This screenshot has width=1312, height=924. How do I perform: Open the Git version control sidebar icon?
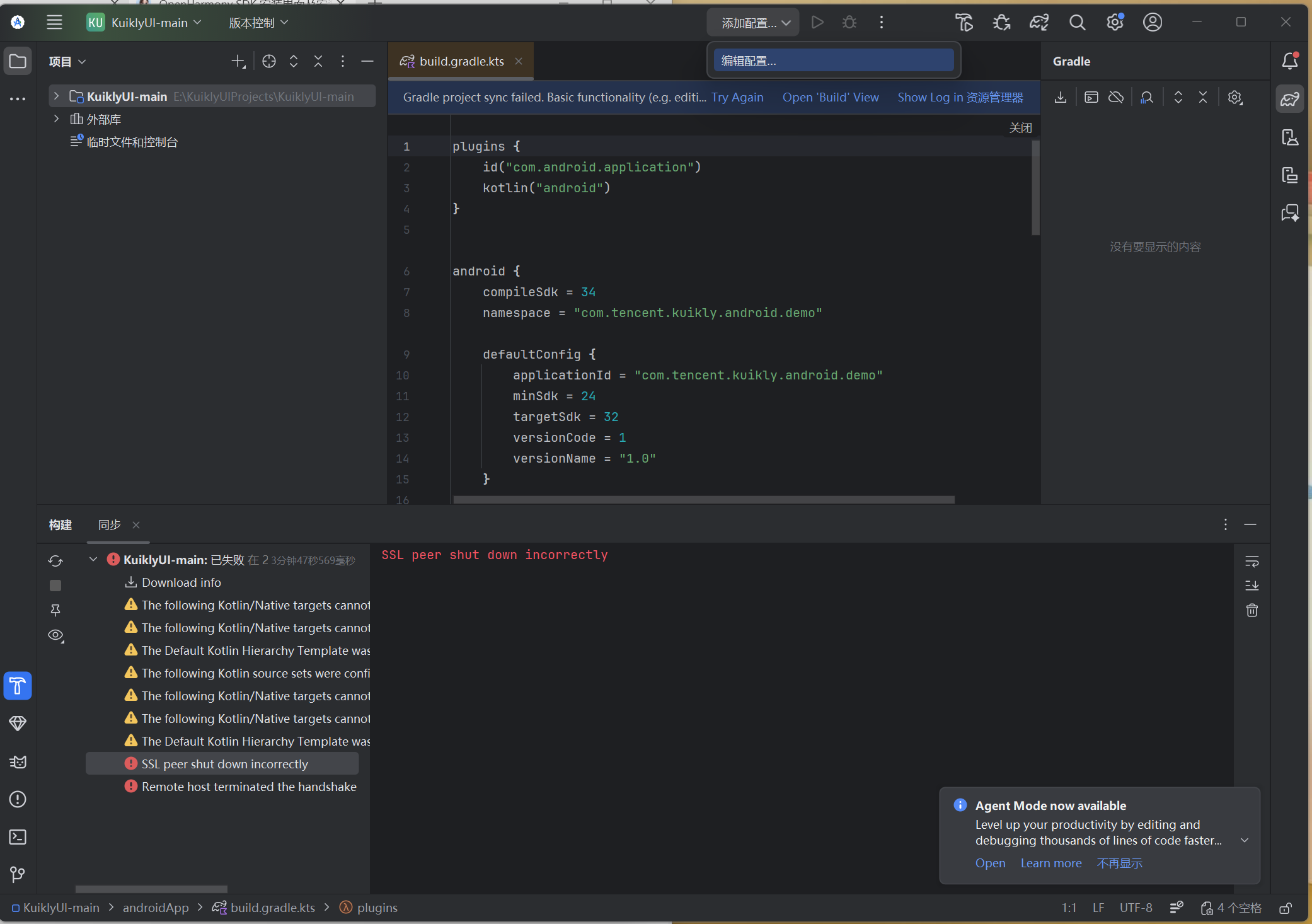coord(18,874)
